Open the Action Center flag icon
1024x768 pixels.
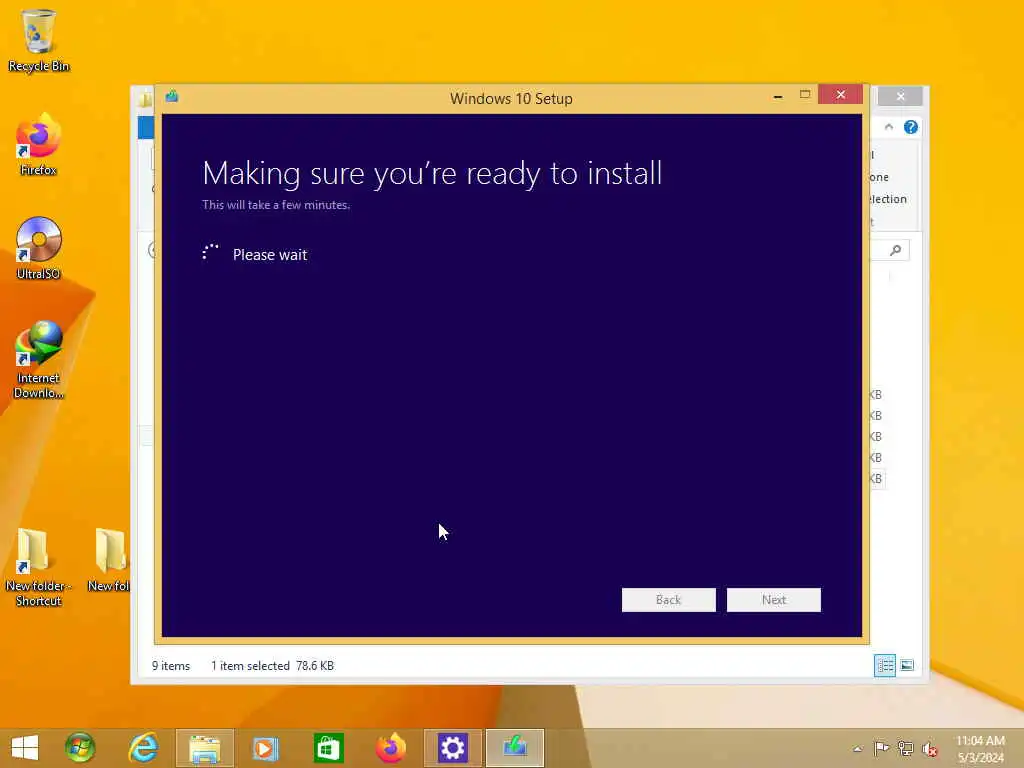click(x=881, y=748)
